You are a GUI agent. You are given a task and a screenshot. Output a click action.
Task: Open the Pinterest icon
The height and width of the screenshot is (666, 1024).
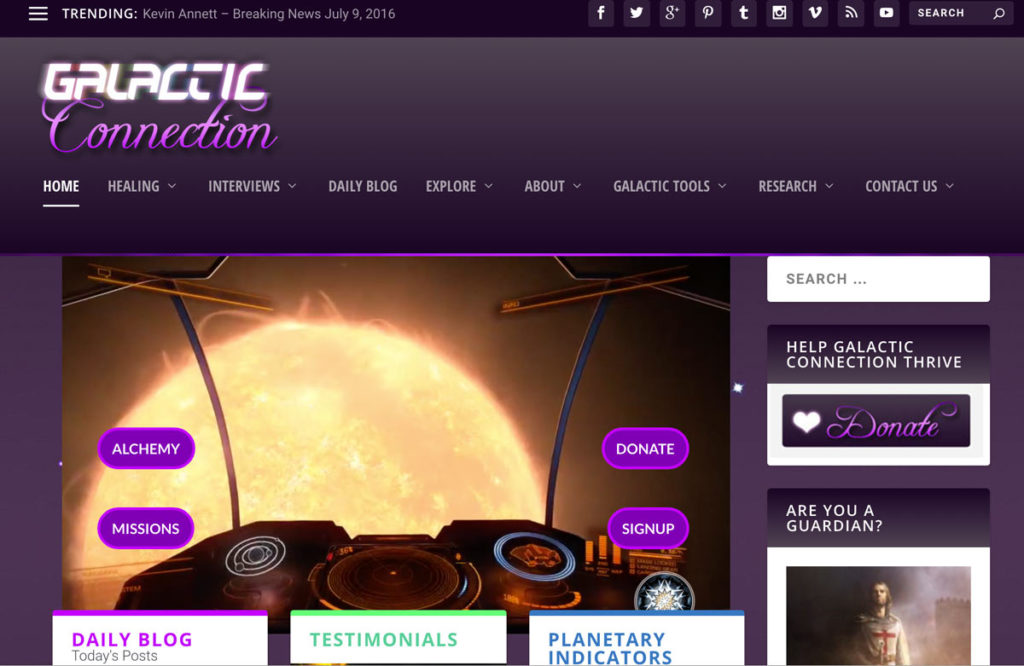tap(708, 13)
